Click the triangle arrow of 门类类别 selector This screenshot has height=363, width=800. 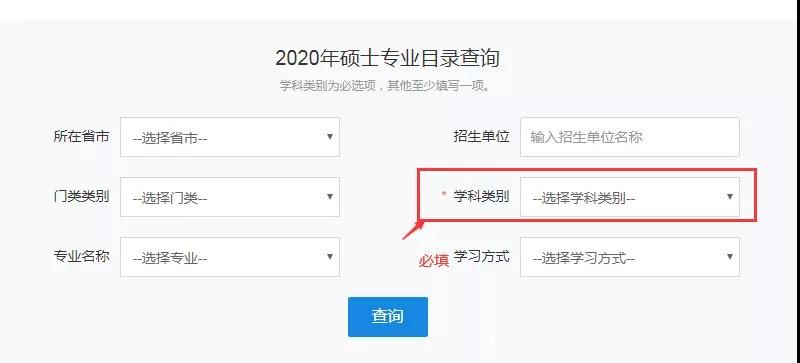pyautogui.click(x=330, y=197)
